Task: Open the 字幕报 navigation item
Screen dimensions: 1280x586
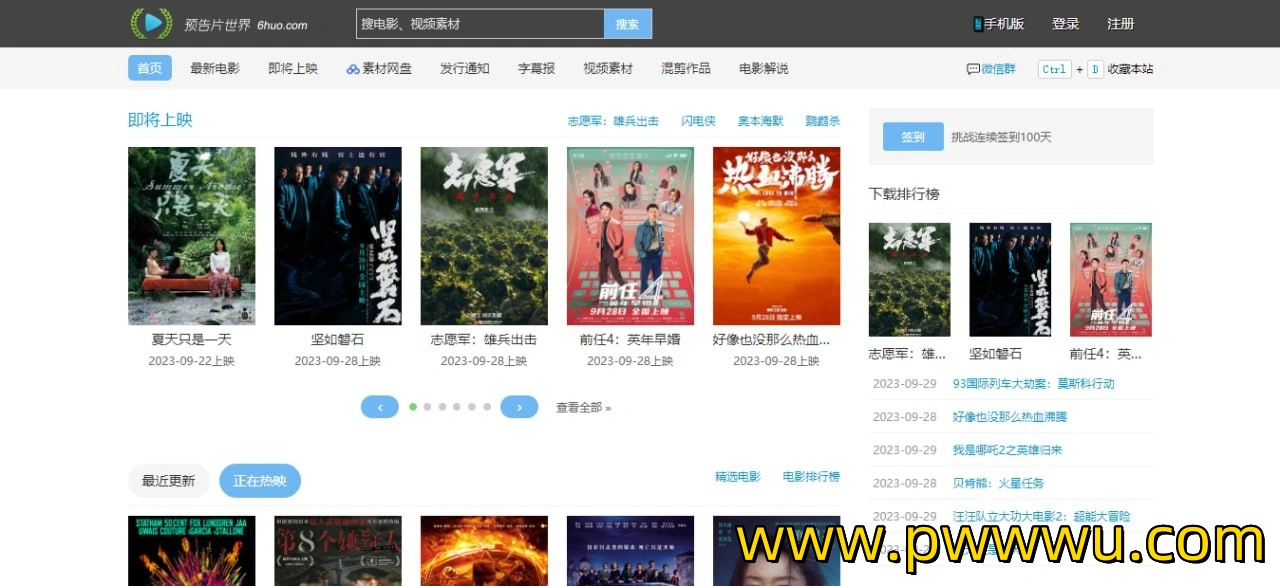Action: 536,69
